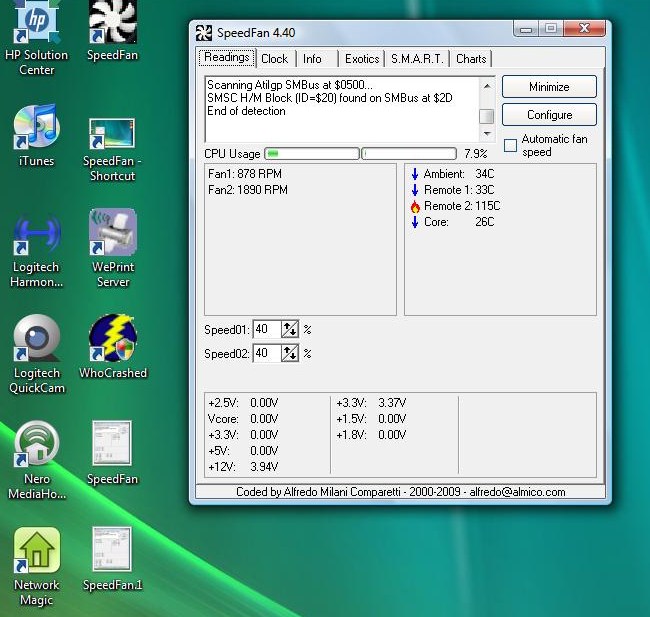This screenshot has width=650, height=617.
Task: Click the second CPU Usage bar
Action: click(409, 154)
